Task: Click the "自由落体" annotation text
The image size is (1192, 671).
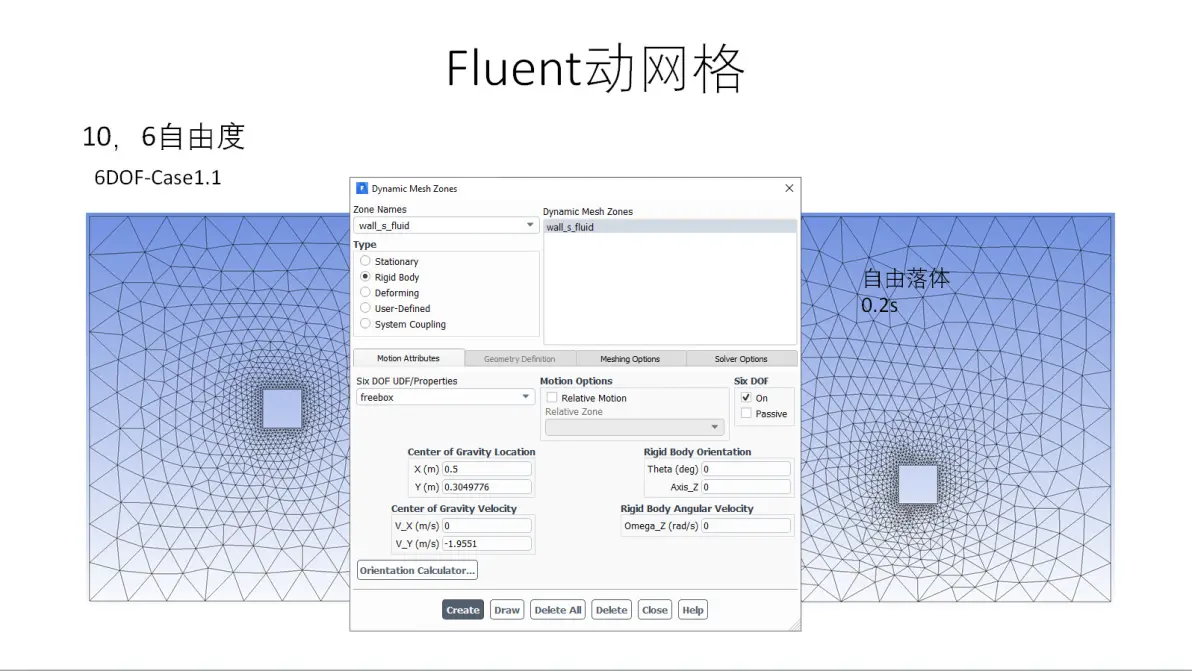Action: [x=905, y=279]
